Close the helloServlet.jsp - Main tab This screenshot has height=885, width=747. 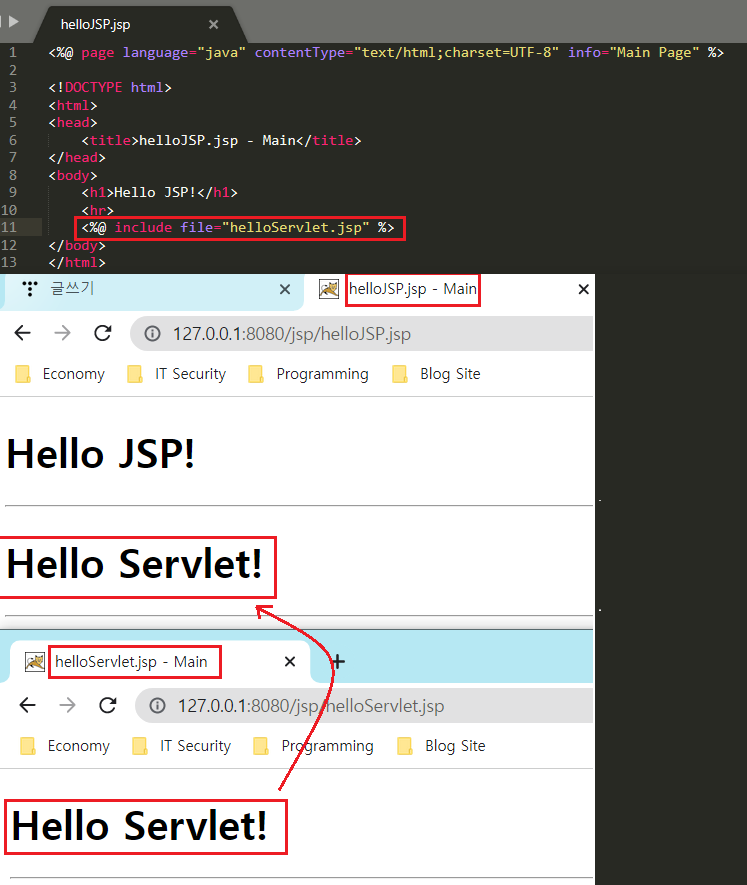click(290, 661)
